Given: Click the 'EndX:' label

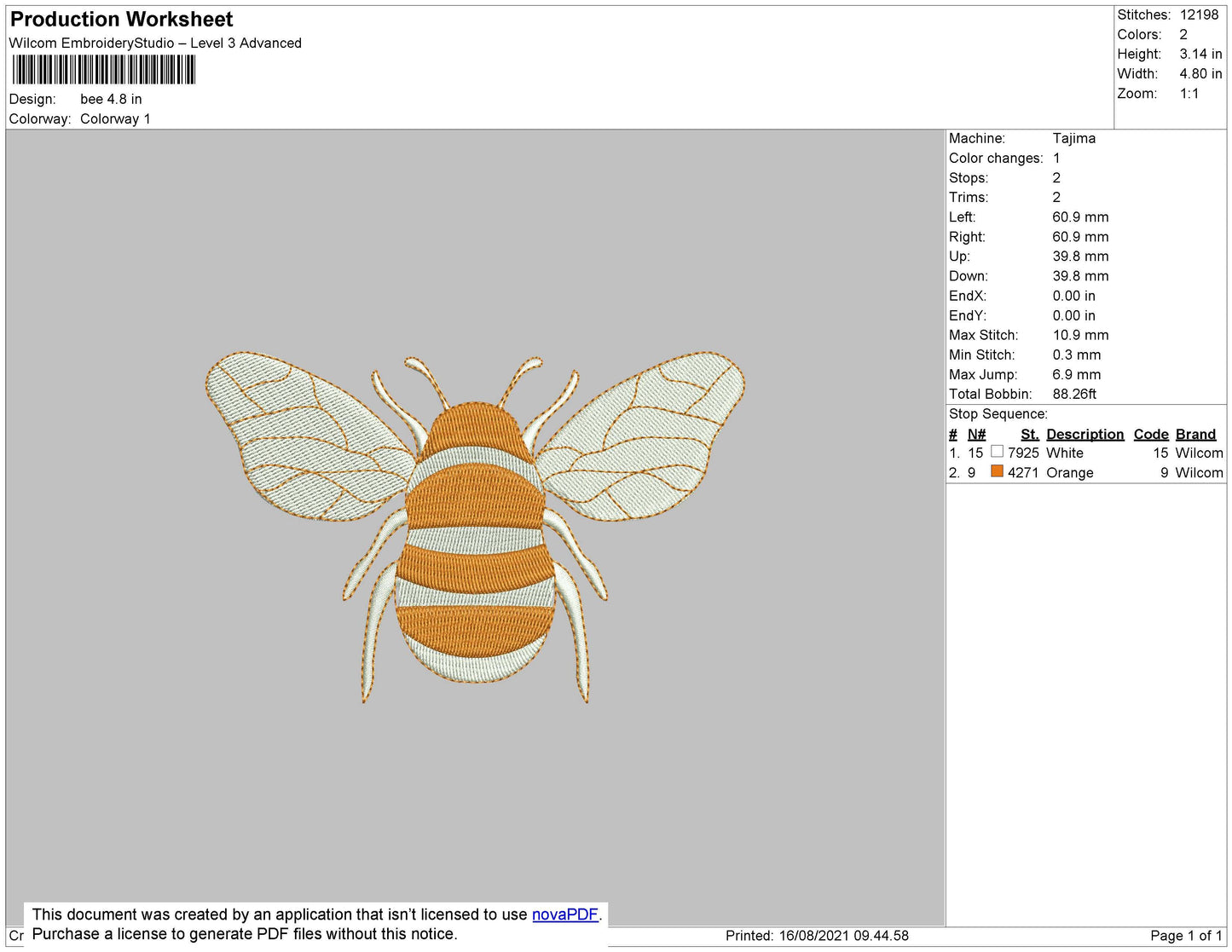Looking at the screenshot, I should coord(968,296).
